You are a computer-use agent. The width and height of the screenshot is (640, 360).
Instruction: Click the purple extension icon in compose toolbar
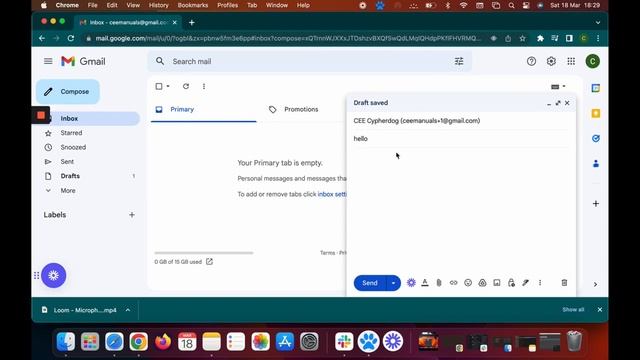pyautogui.click(x=411, y=282)
